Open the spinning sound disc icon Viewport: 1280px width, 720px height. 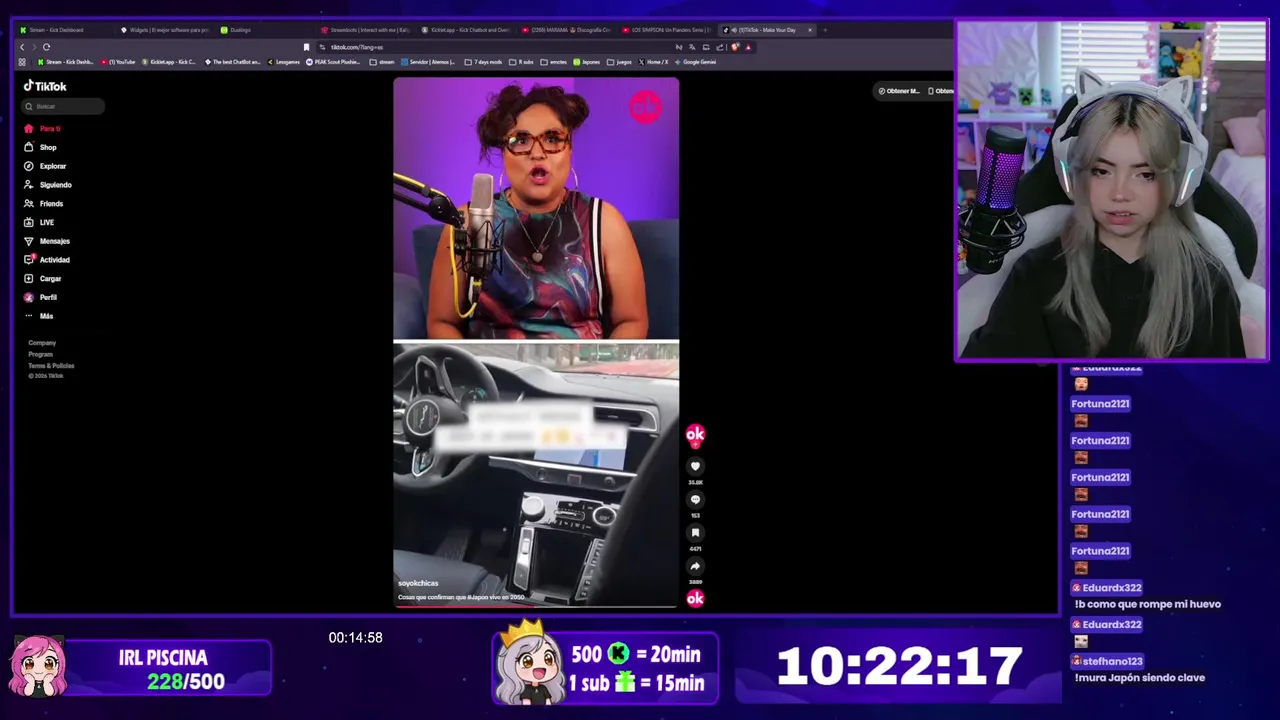(695, 598)
